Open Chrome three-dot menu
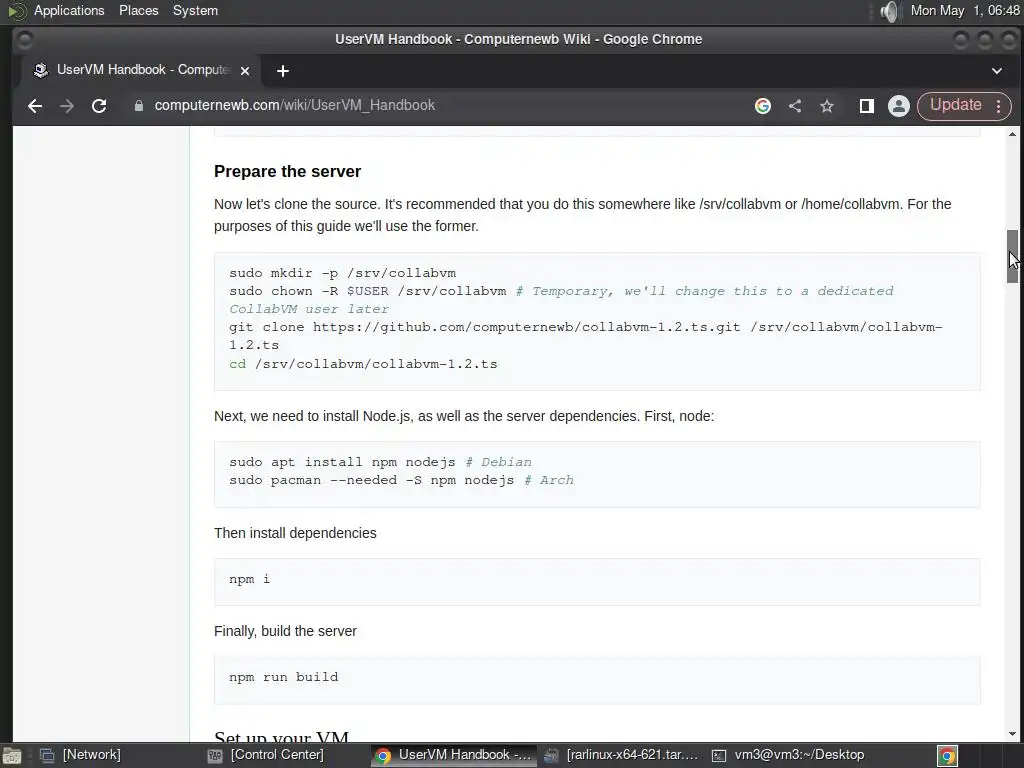The width and height of the screenshot is (1024, 768). (999, 106)
